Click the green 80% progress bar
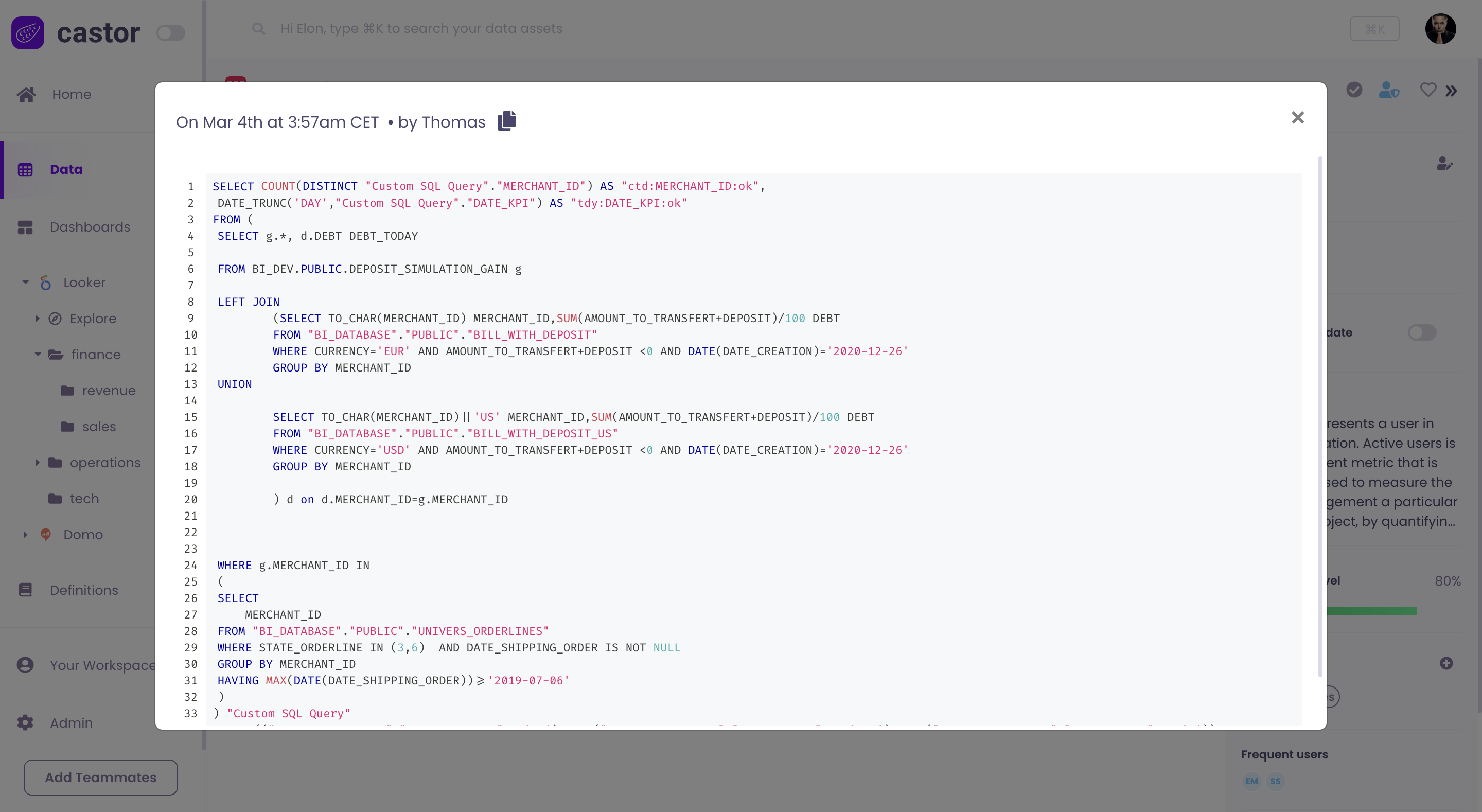This screenshot has height=812, width=1482. (x=1371, y=611)
